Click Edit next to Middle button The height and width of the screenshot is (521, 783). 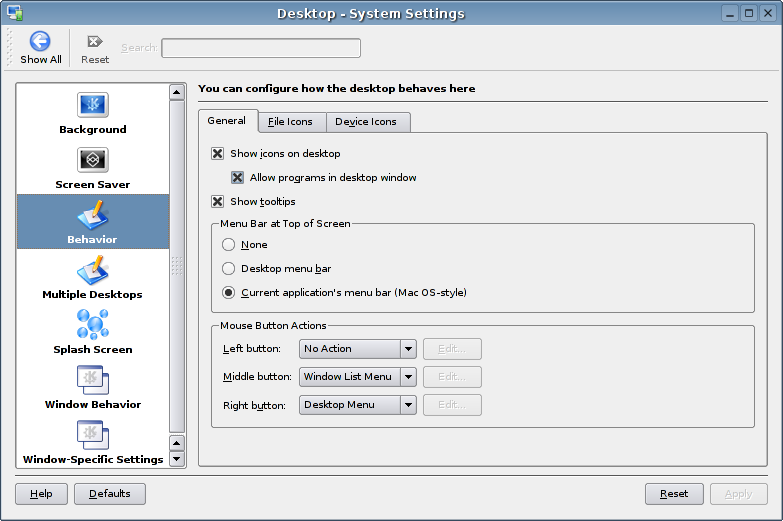point(452,377)
